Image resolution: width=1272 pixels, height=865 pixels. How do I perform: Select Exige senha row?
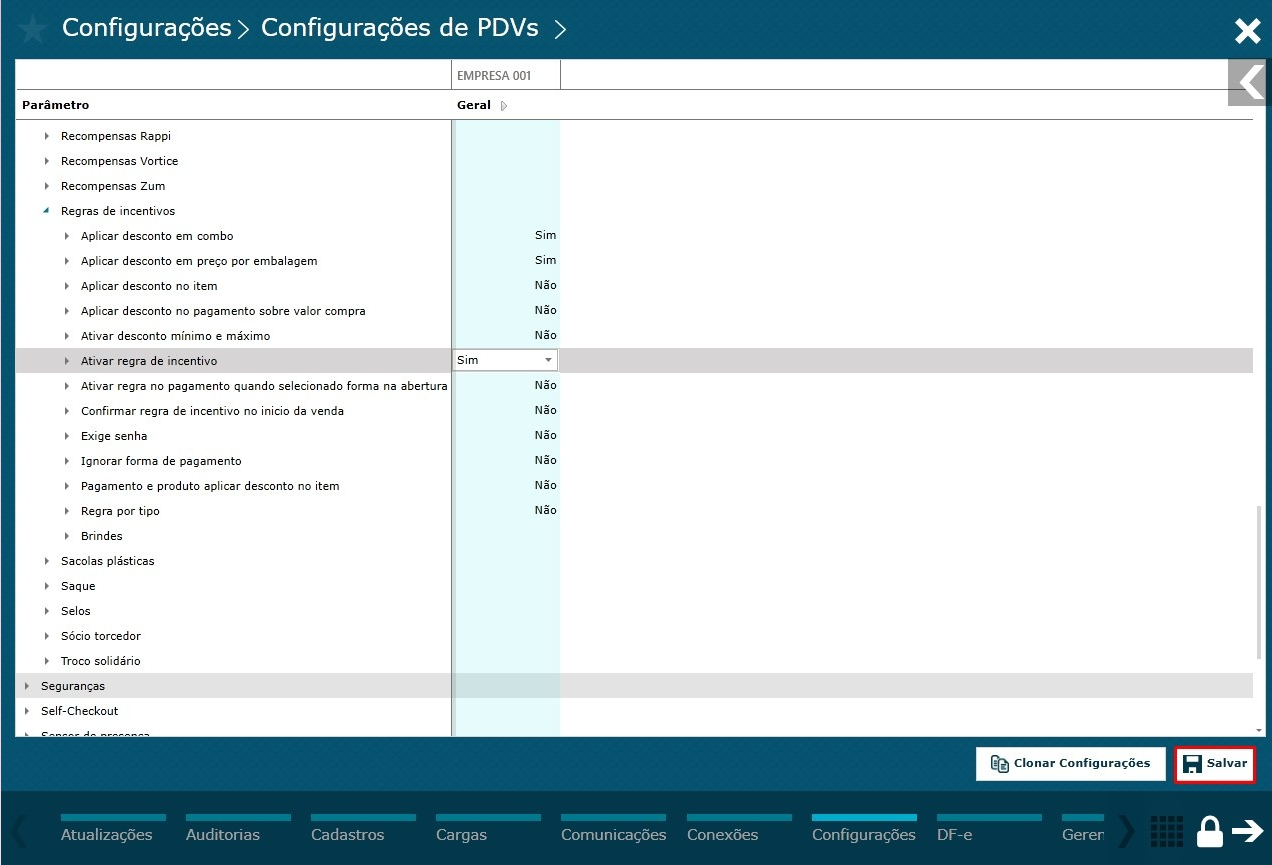tap(114, 436)
